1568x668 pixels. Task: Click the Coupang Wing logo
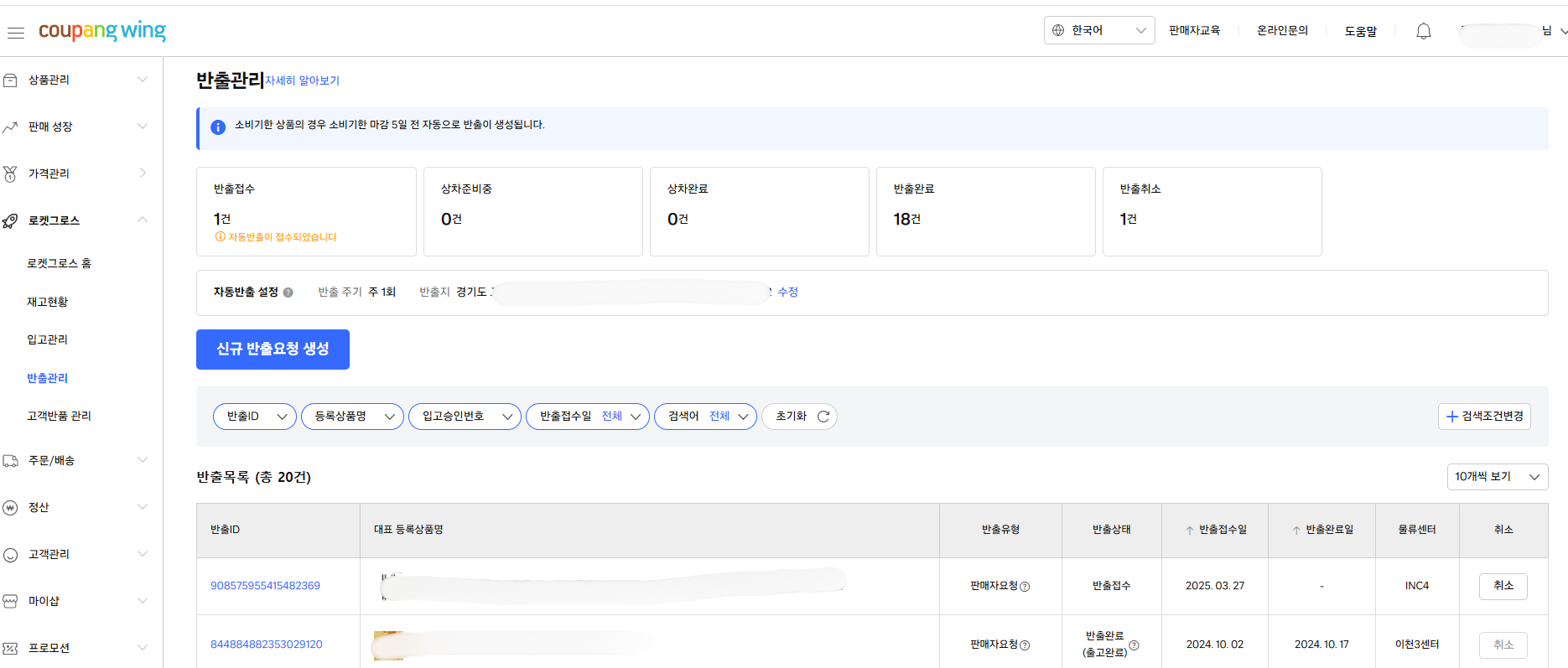(x=102, y=31)
